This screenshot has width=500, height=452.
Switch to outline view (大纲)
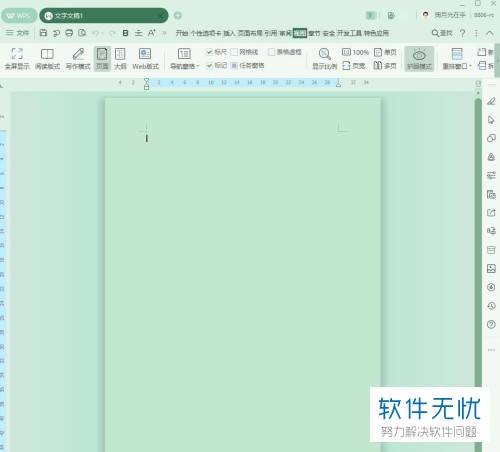(x=120, y=58)
